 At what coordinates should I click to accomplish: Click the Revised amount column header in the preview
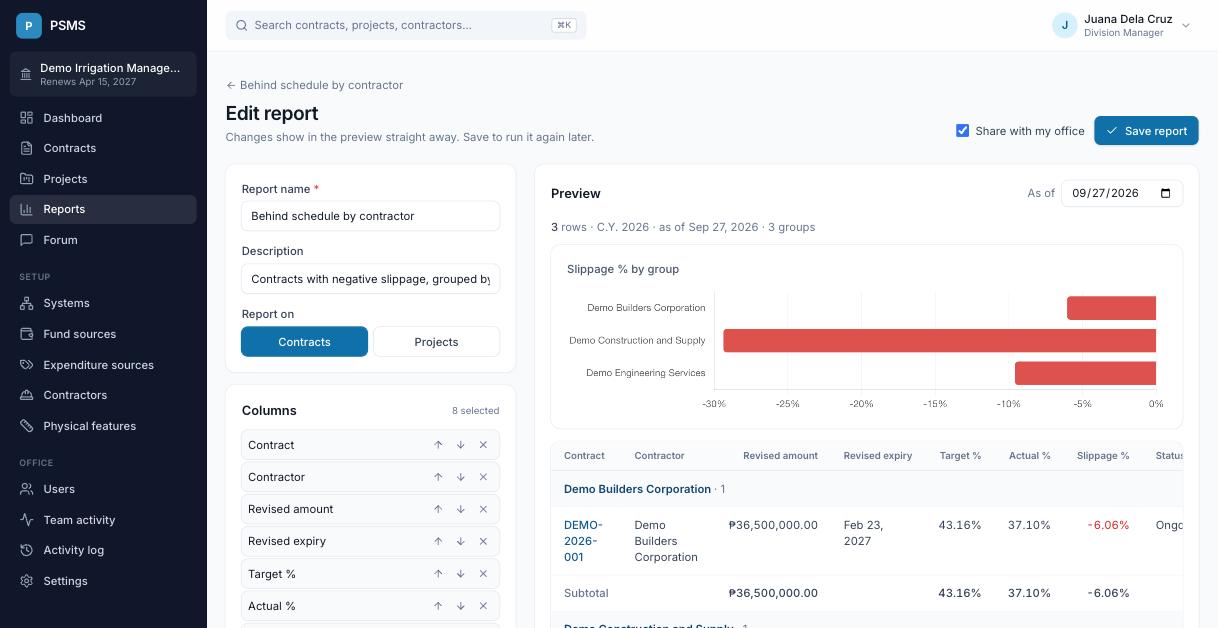780,456
